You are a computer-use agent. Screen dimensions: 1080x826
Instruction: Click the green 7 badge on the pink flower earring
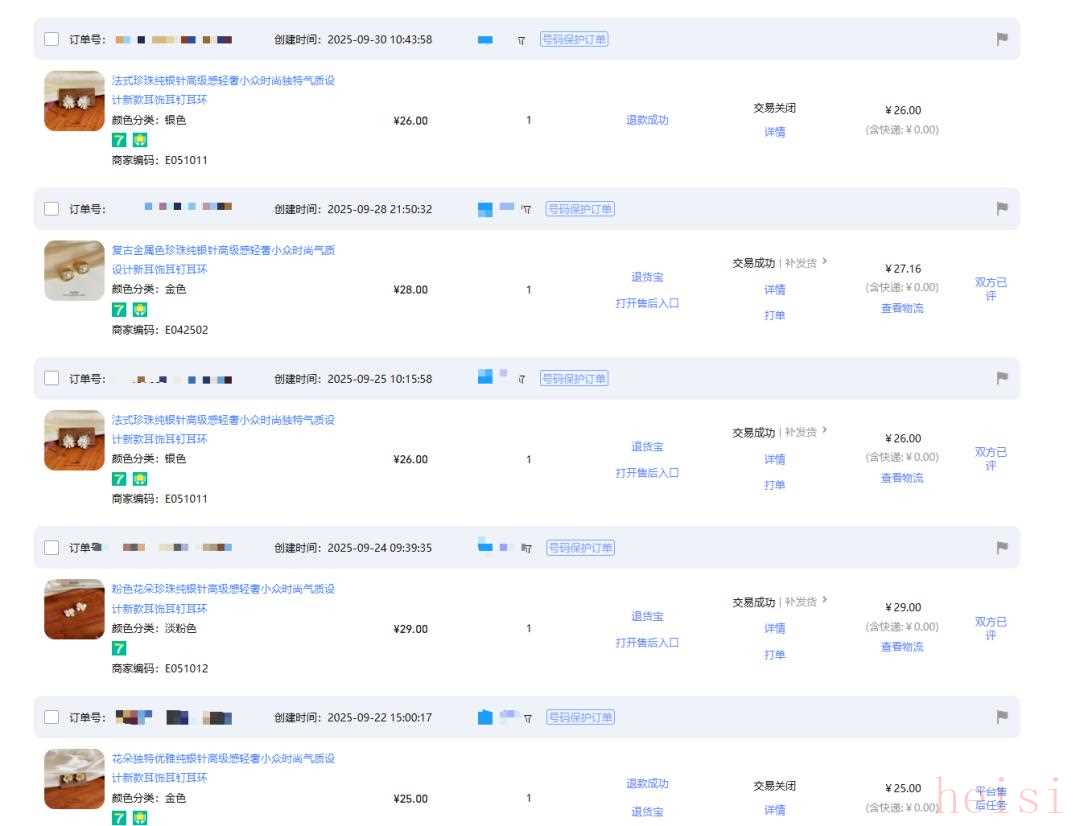pos(119,648)
